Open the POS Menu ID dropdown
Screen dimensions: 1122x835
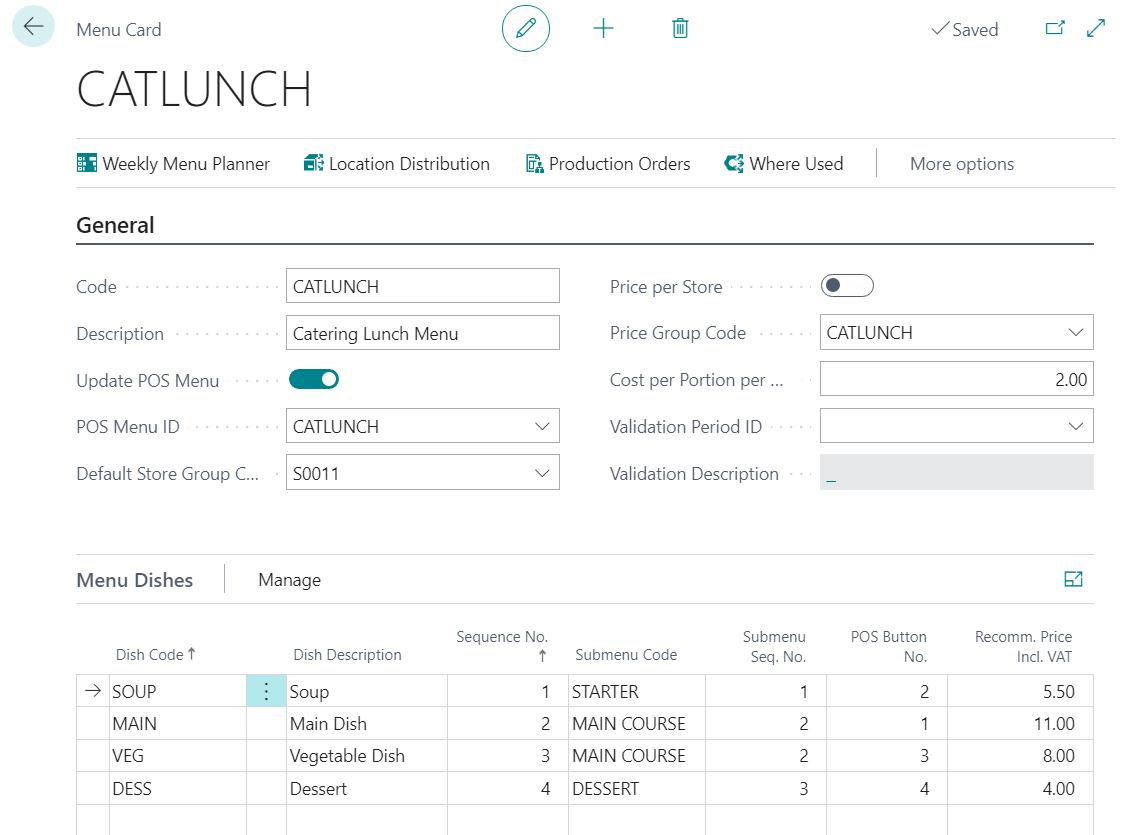542,426
